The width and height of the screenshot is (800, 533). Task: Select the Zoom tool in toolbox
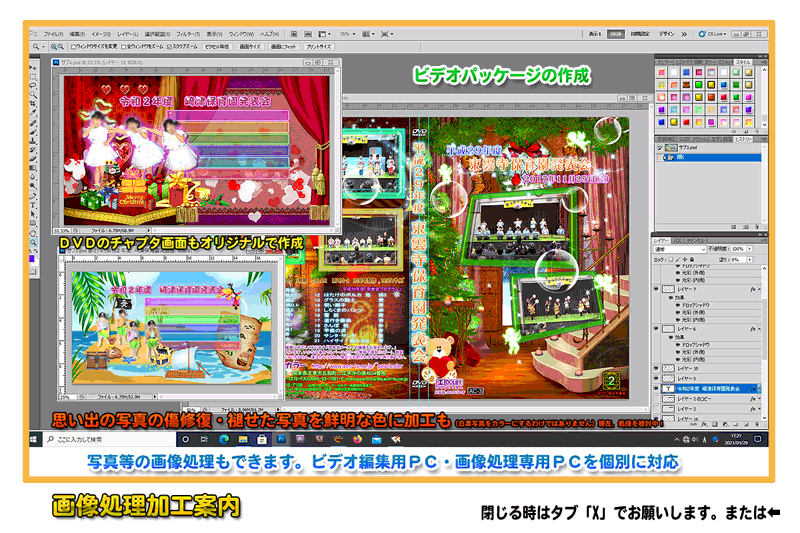pyautogui.click(x=33, y=242)
